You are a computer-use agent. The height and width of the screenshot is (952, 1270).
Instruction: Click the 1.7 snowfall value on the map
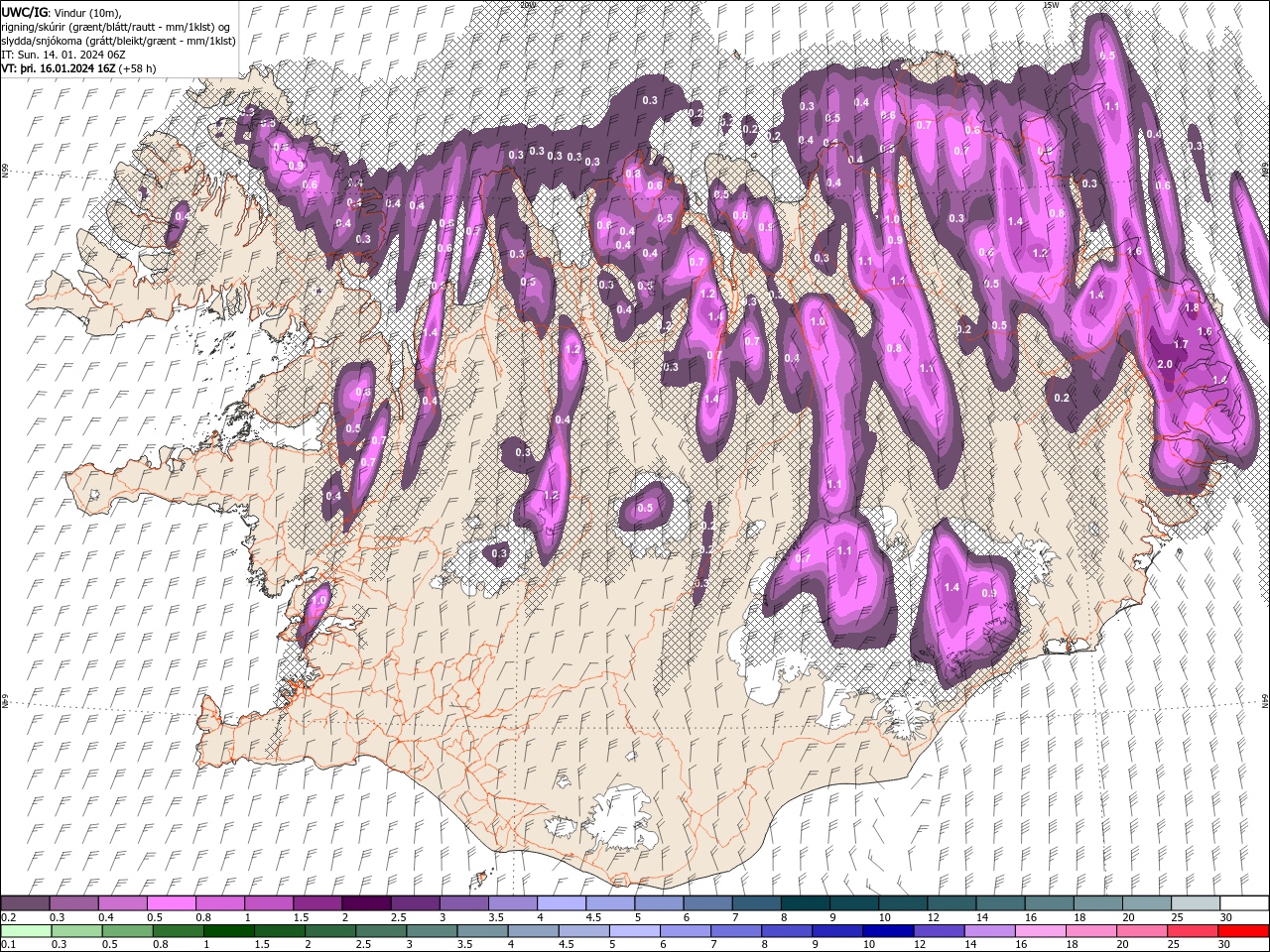[1181, 344]
